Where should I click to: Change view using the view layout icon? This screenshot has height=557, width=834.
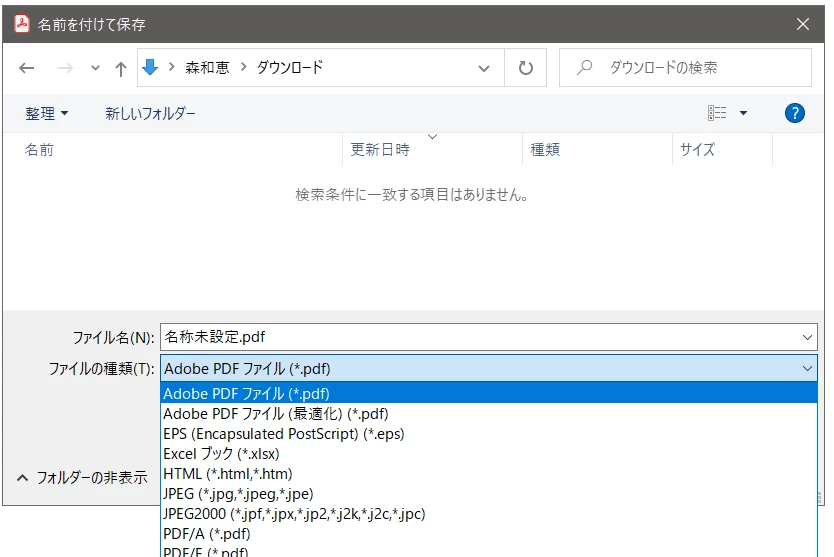pos(716,113)
